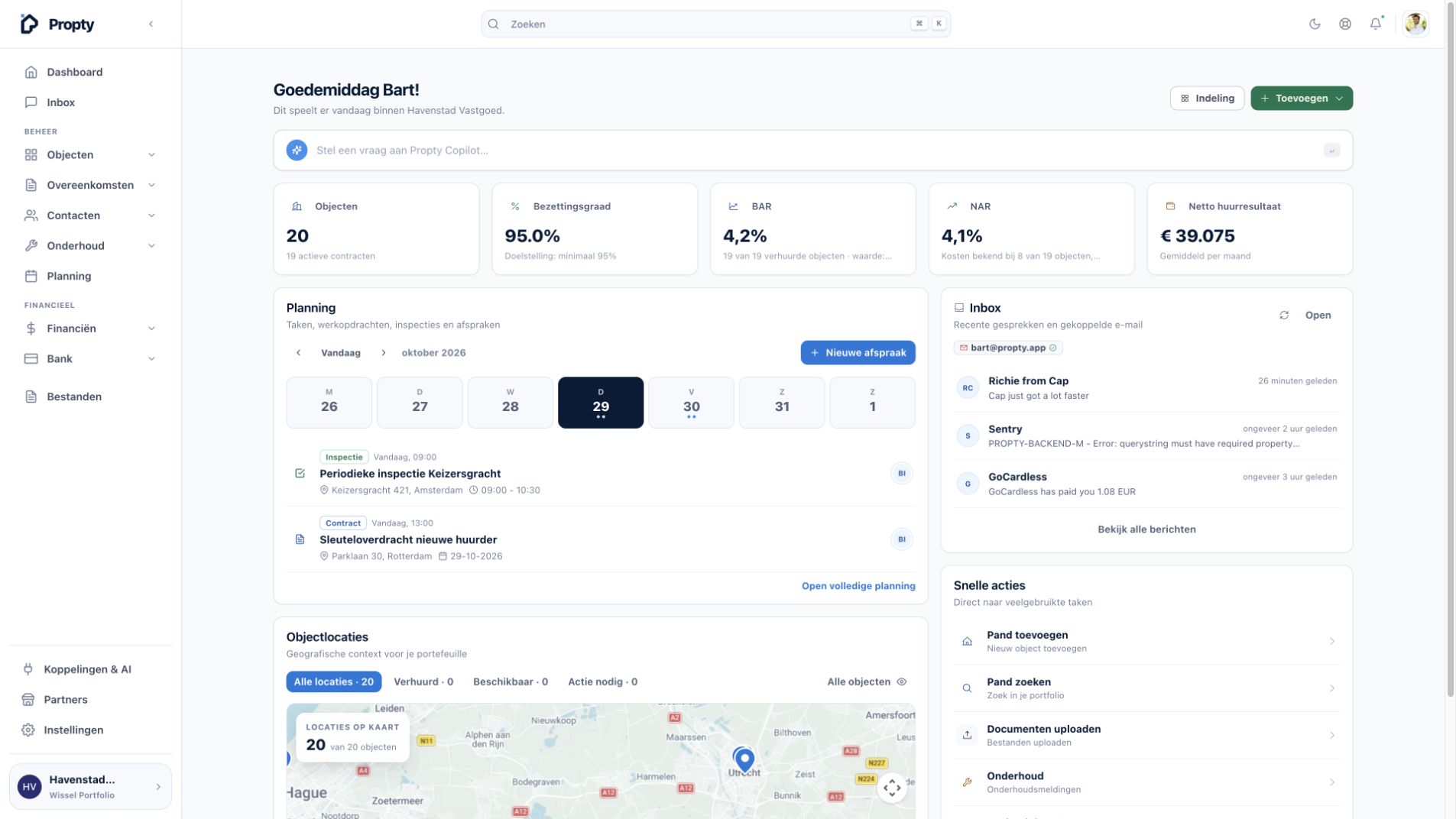Open the Dashboard sidebar item

pos(90,72)
